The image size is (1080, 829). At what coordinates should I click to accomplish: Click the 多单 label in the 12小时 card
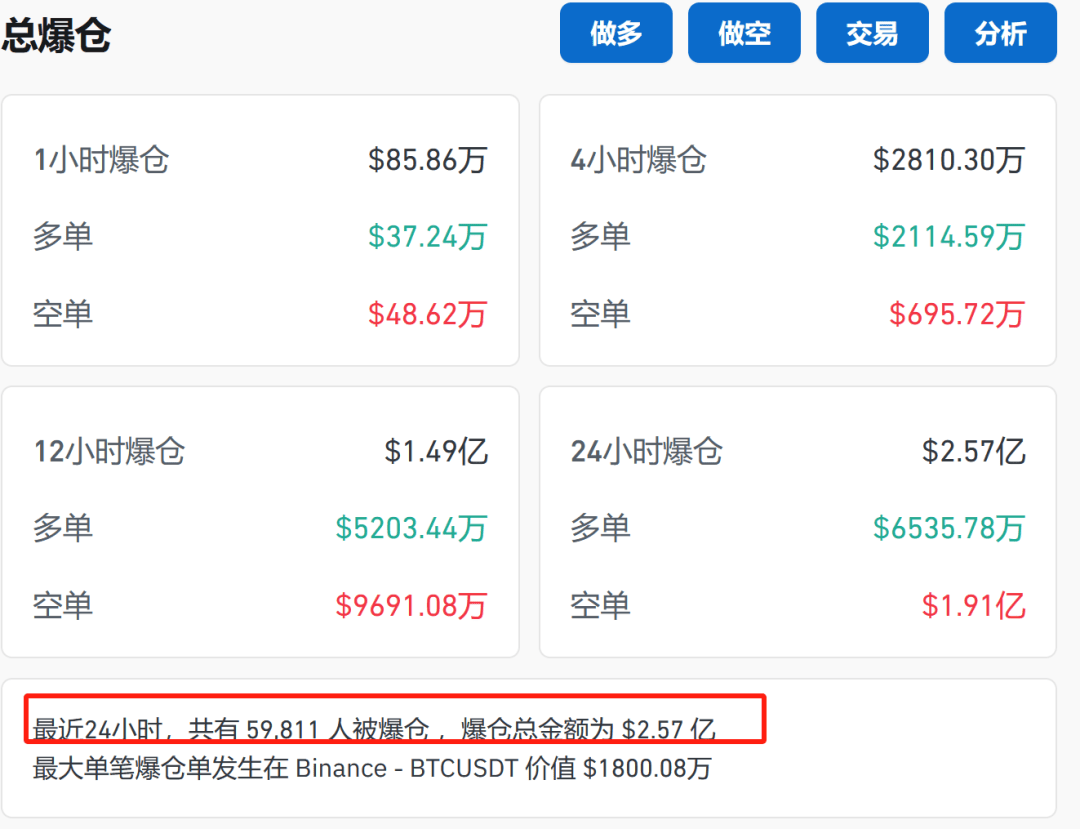click(63, 529)
